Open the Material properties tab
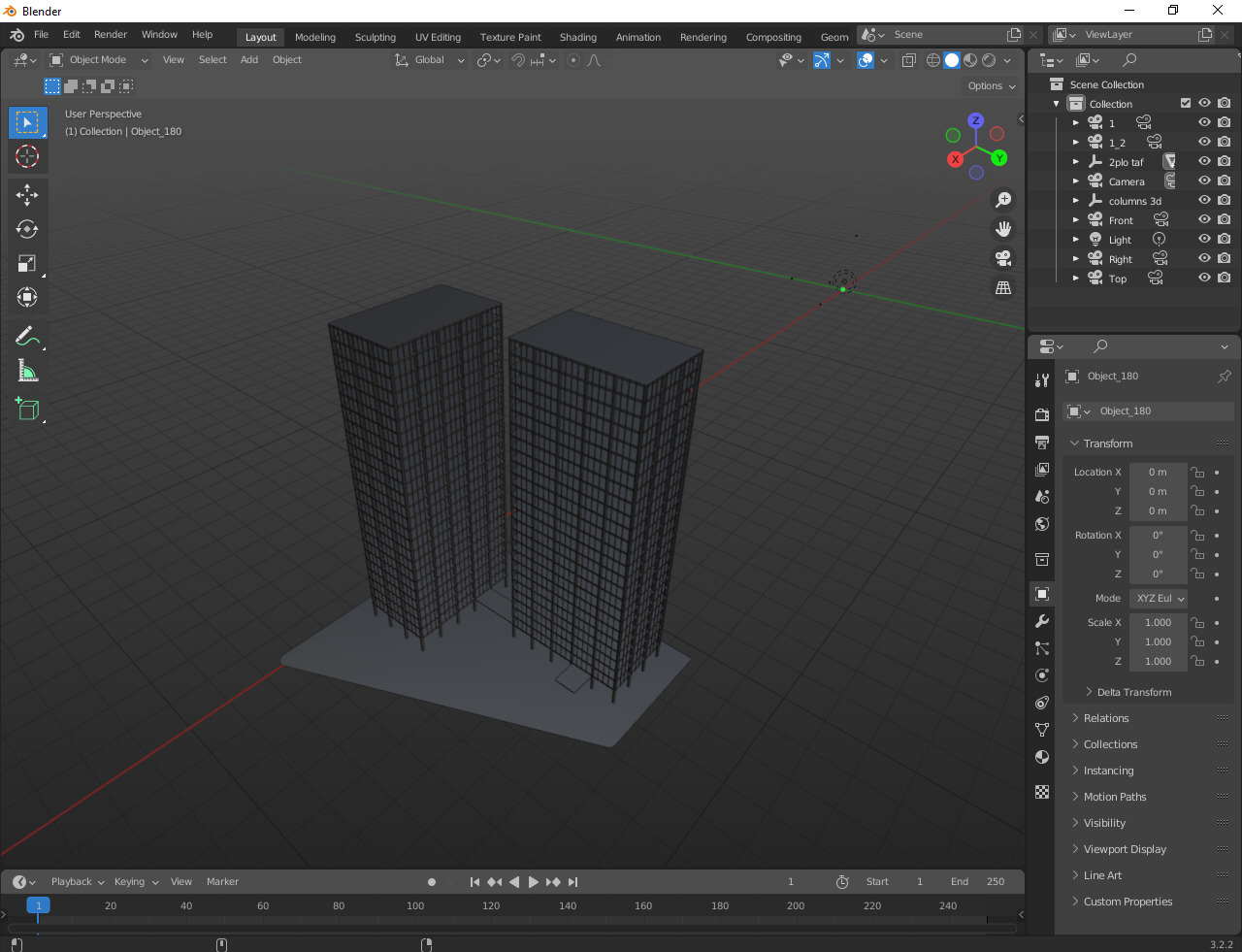Image resolution: width=1242 pixels, height=952 pixels. point(1042,757)
